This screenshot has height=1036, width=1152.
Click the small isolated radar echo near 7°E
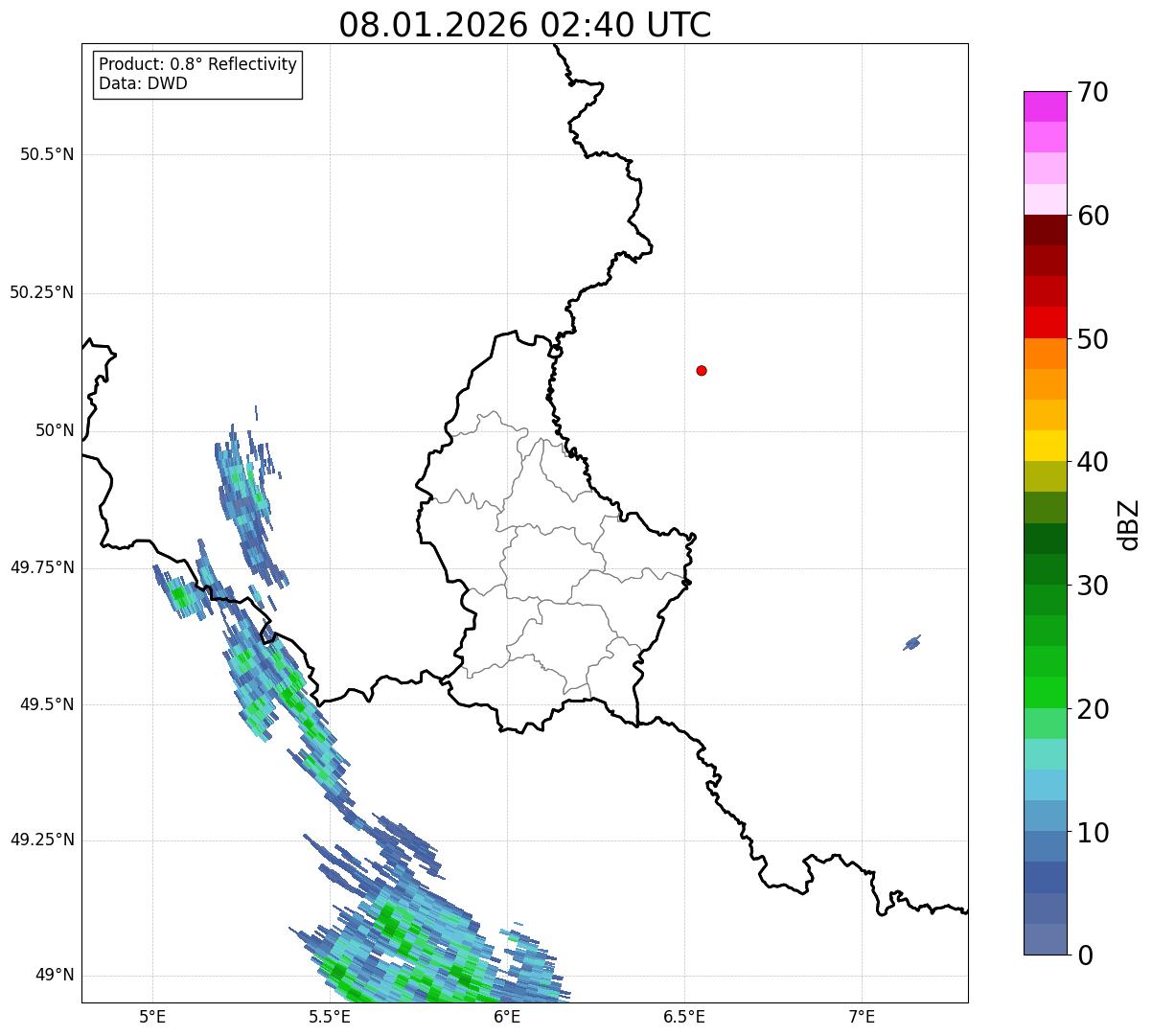[x=911, y=643]
